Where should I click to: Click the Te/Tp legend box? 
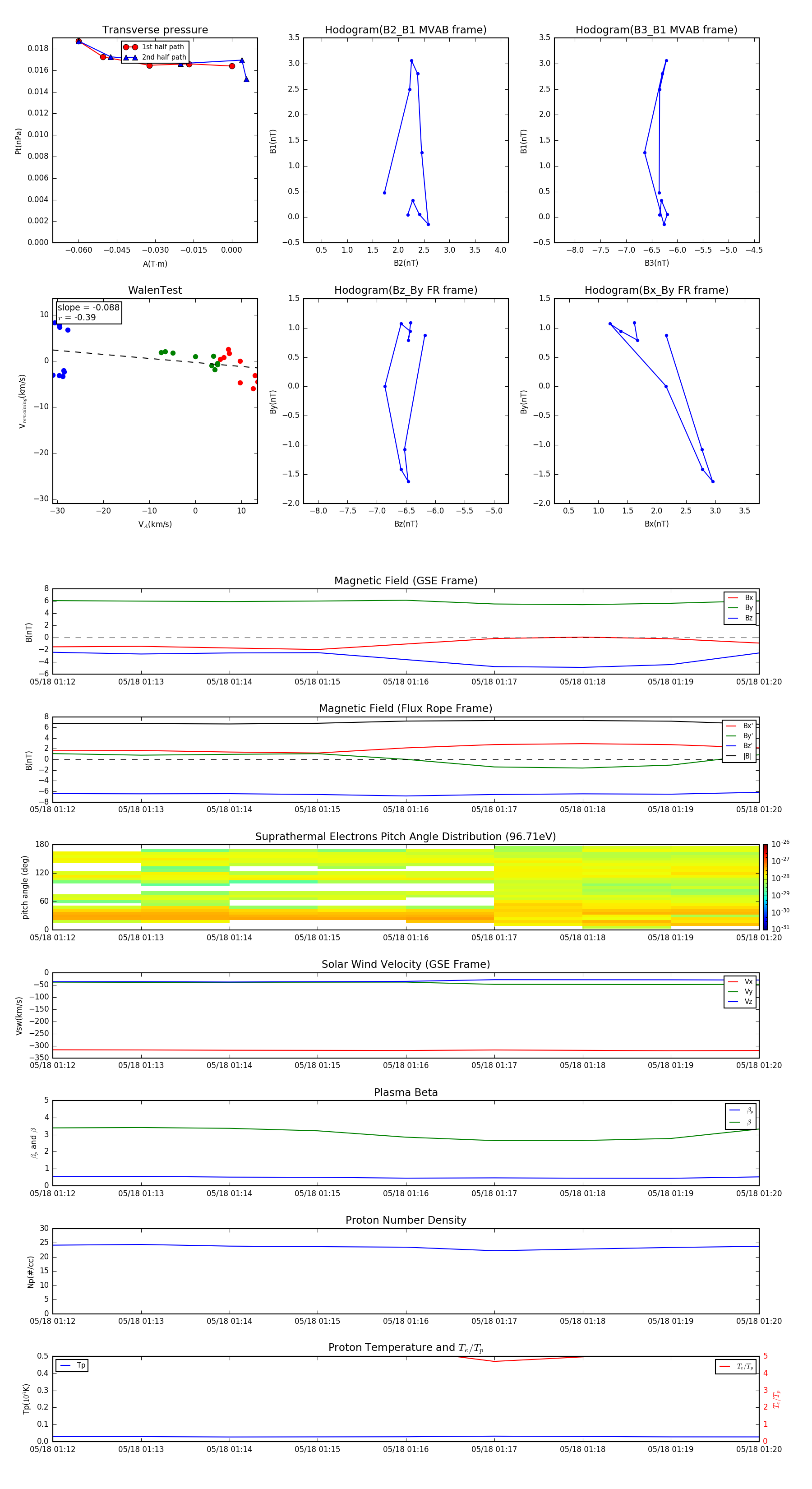(x=736, y=1367)
